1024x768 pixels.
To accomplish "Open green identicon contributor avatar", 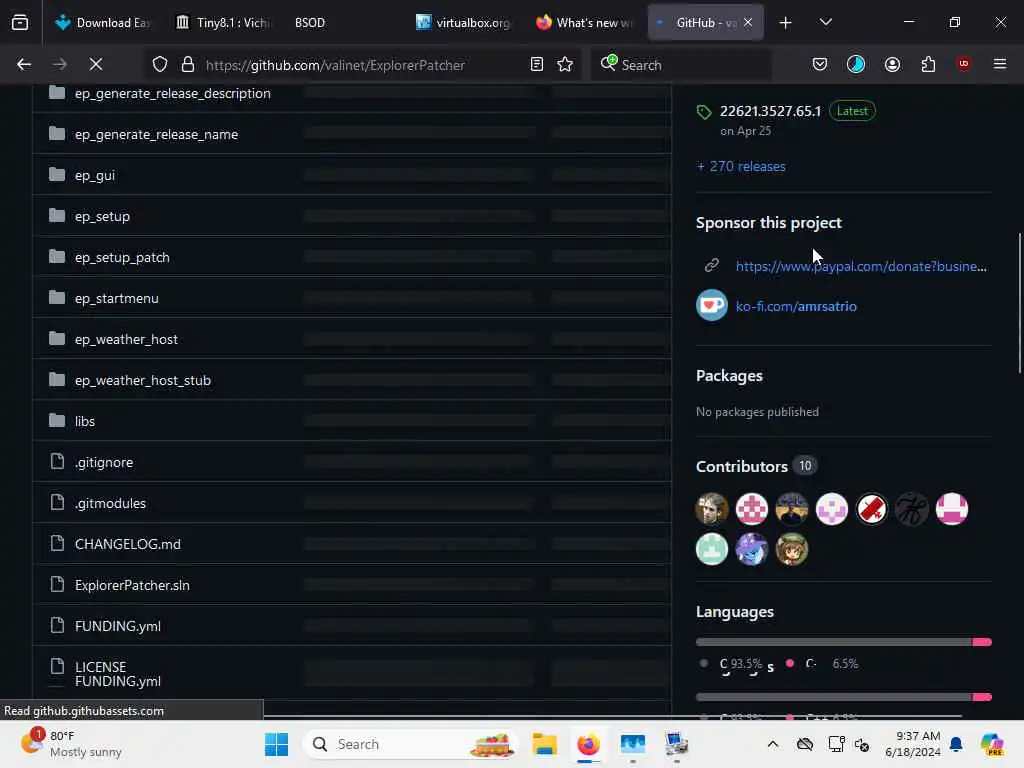I will pyautogui.click(x=712, y=549).
